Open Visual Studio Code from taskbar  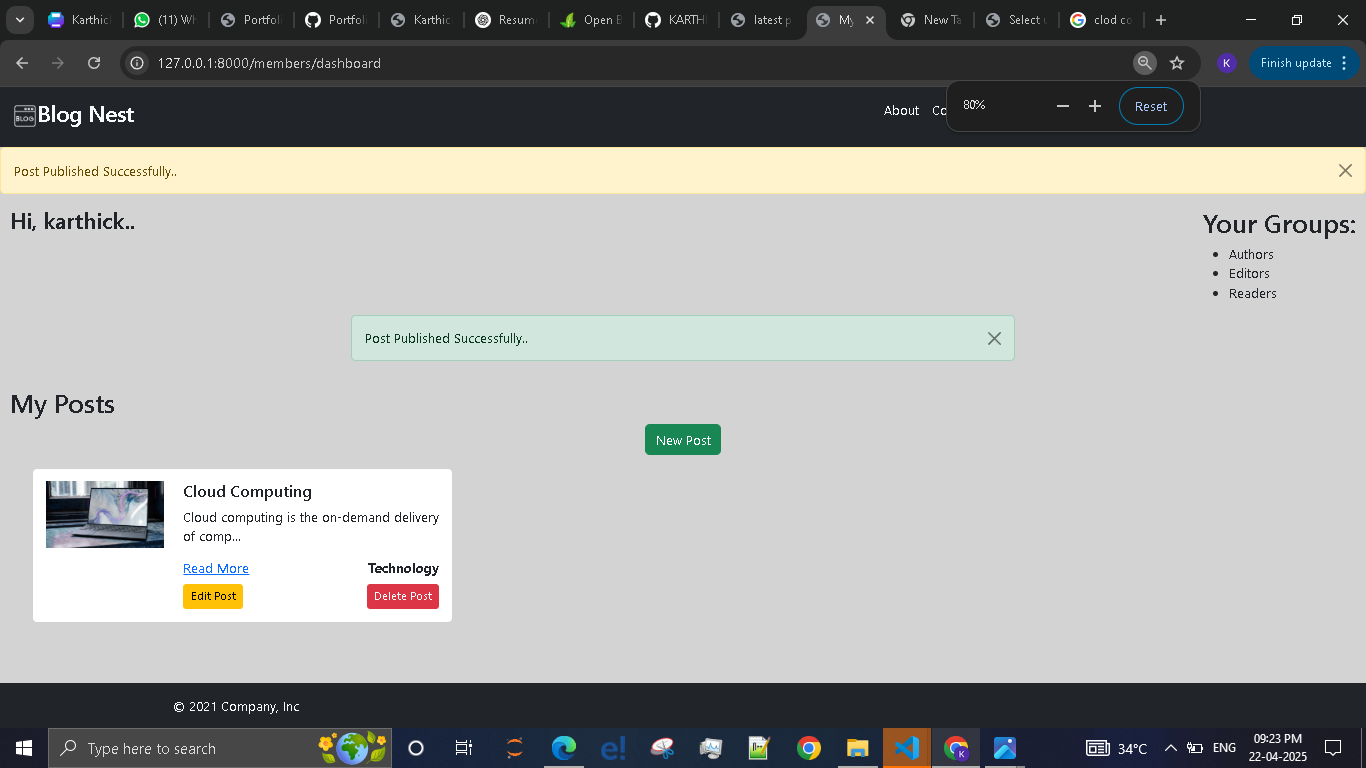(906, 748)
